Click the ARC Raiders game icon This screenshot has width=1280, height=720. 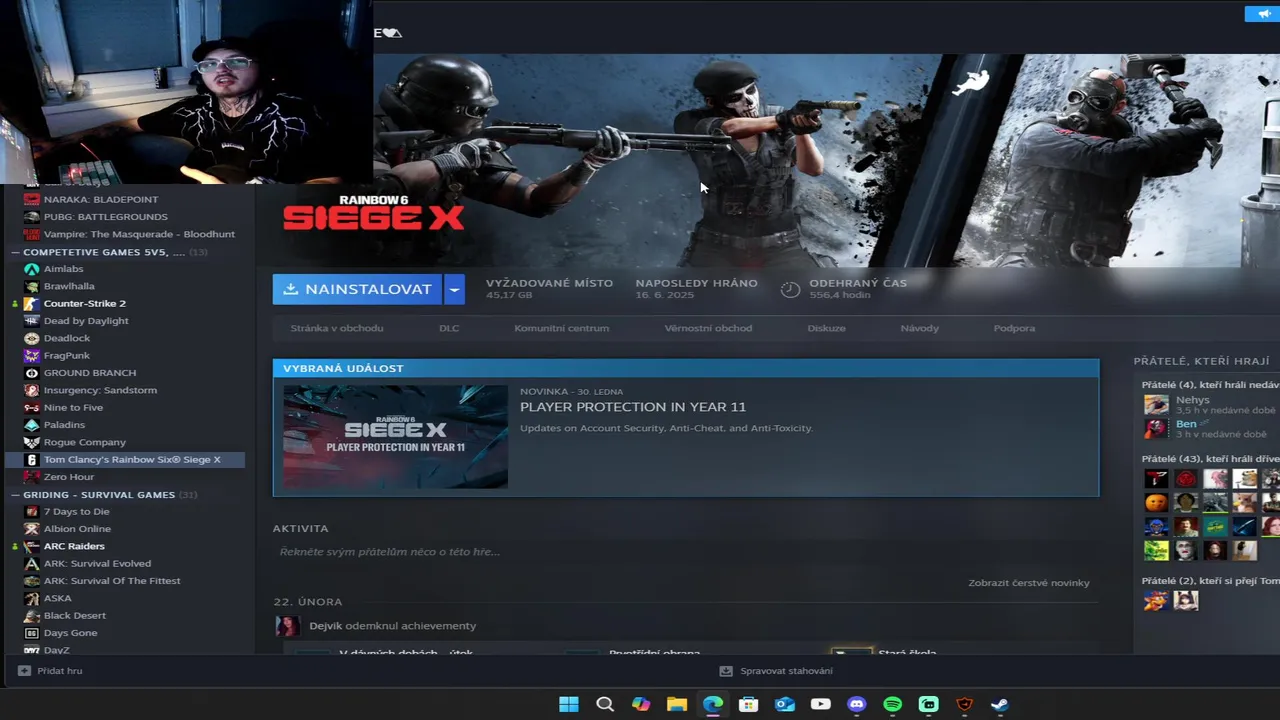[x=32, y=546]
